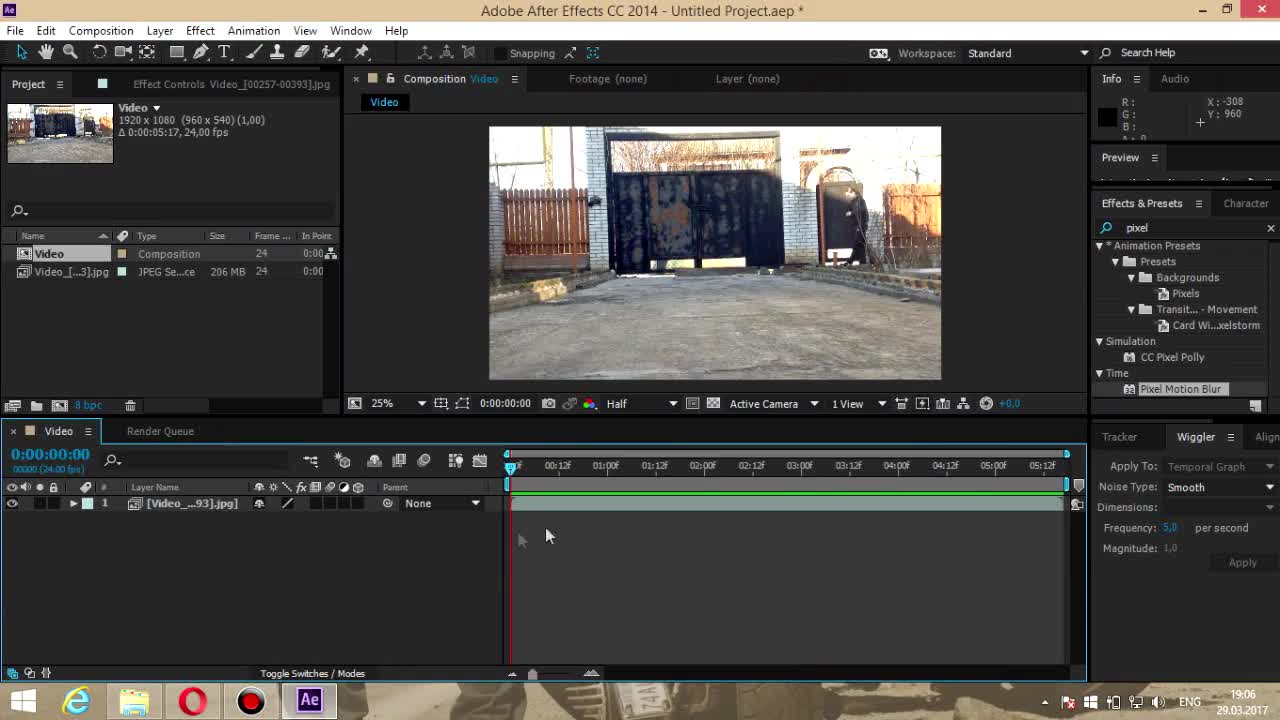Open the Active Camera dropdown
This screenshot has width=1280, height=720.
[773, 403]
